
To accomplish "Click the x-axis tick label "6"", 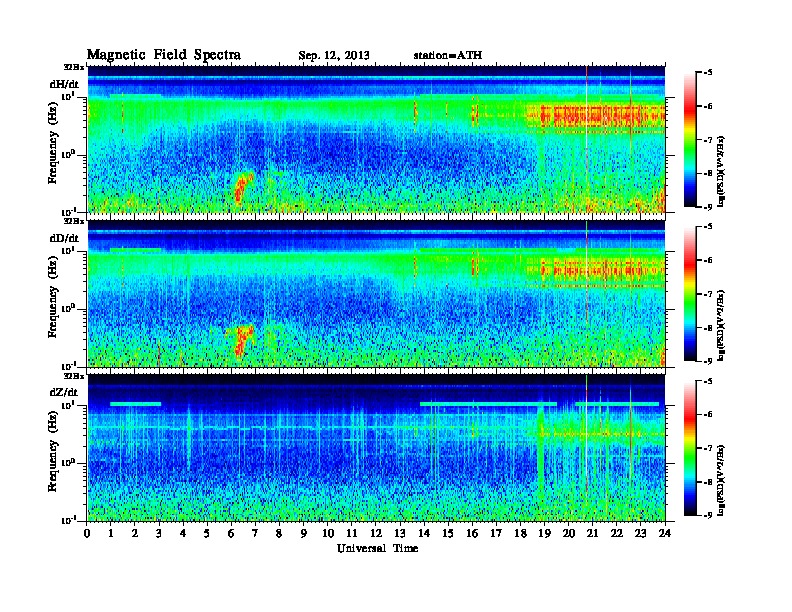I will pos(231,534).
